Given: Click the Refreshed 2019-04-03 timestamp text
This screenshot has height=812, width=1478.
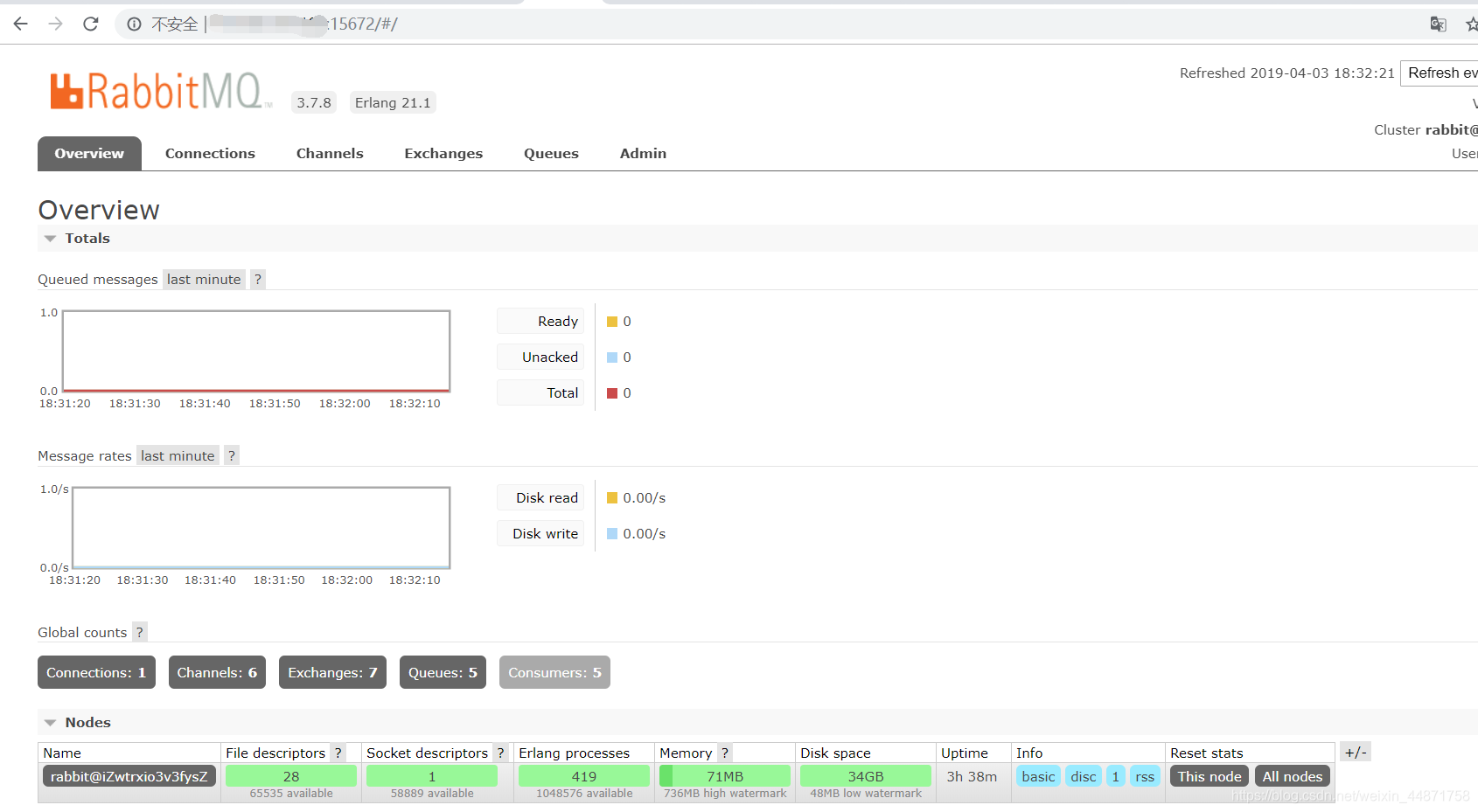Looking at the screenshot, I should click(1286, 73).
